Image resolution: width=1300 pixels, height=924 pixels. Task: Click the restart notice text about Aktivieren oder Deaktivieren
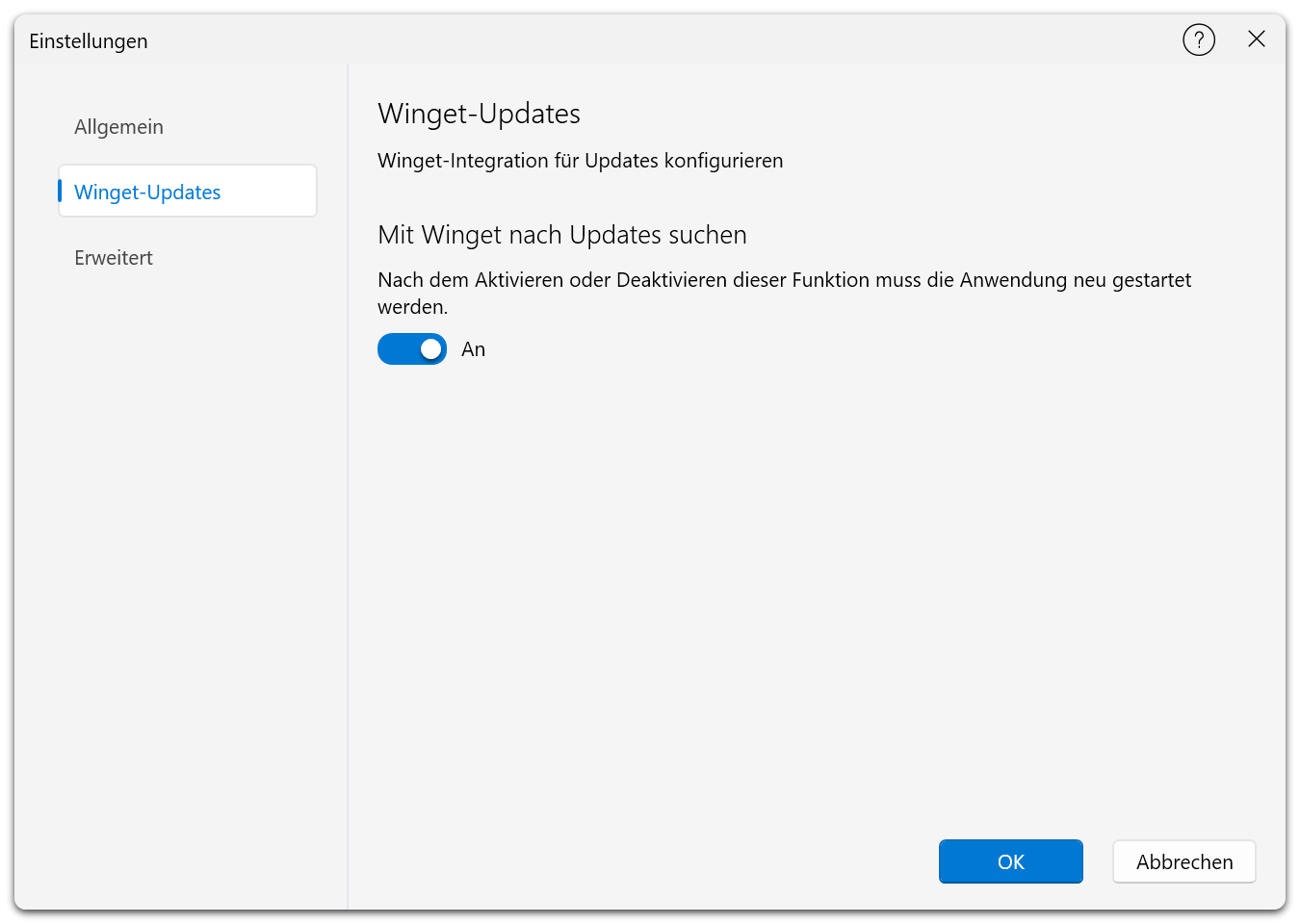tap(785, 294)
